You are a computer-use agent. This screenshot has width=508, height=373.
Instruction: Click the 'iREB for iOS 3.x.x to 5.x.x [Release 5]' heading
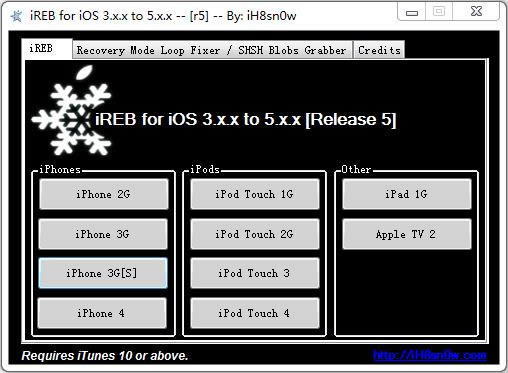(x=246, y=119)
